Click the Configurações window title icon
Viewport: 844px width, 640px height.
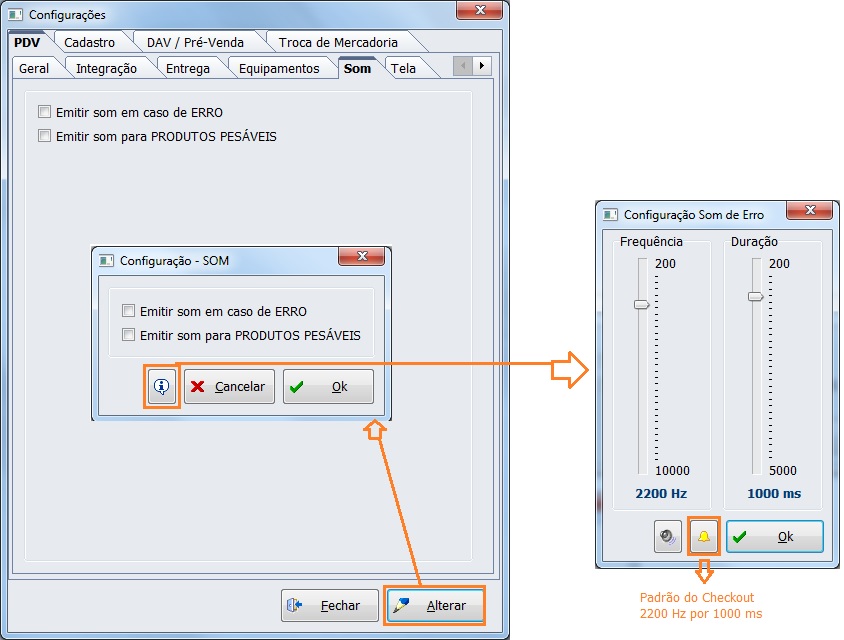16,15
